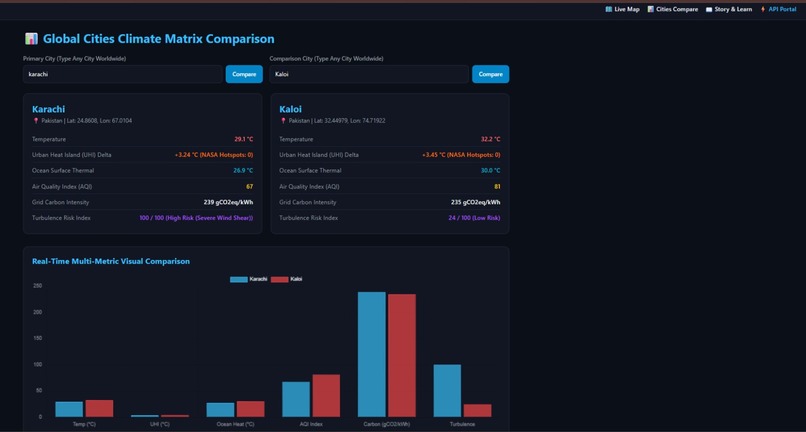Click Kaloi carbon intensity 235 gCO2eq/kWh
The width and height of the screenshot is (806, 432).
pos(475,202)
